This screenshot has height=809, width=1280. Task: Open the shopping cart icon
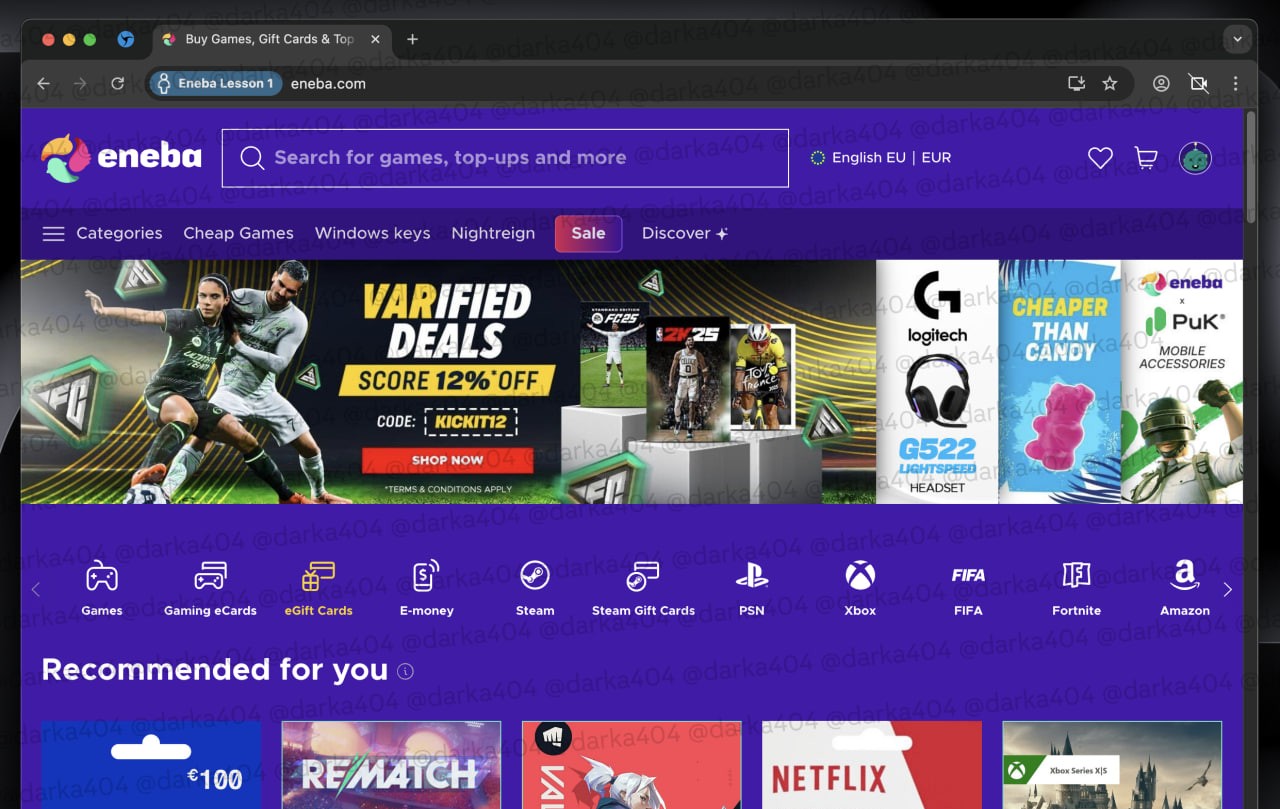click(1146, 158)
